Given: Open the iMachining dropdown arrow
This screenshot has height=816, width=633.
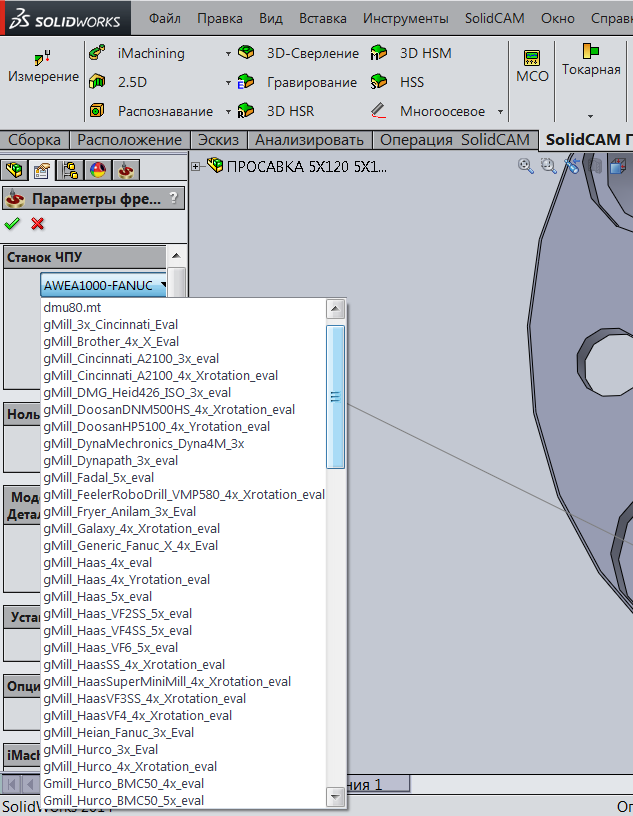Looking at the screenshot, I should (x=228, y=54).
